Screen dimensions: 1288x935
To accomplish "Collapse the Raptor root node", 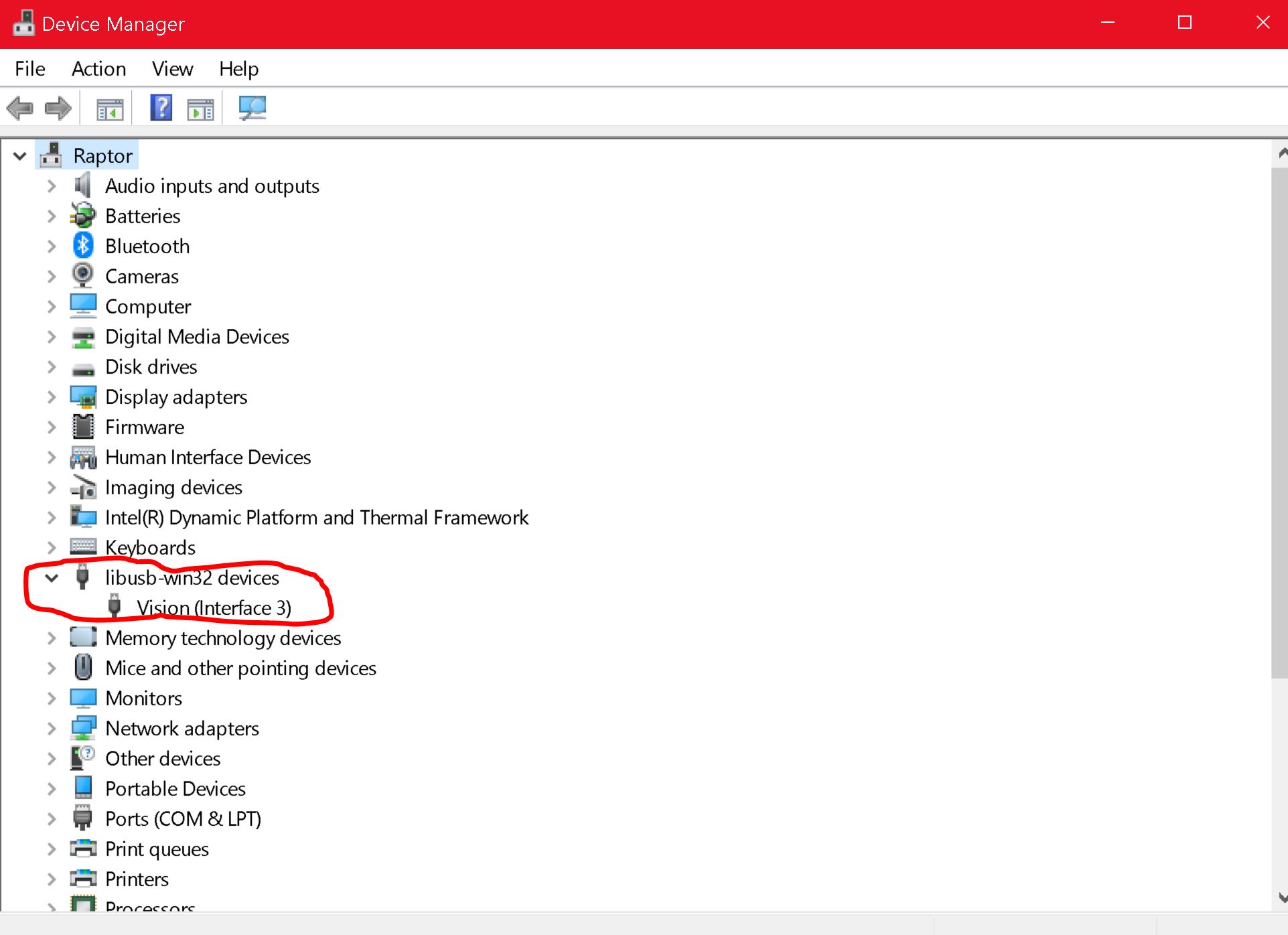I will coord(19,156).
